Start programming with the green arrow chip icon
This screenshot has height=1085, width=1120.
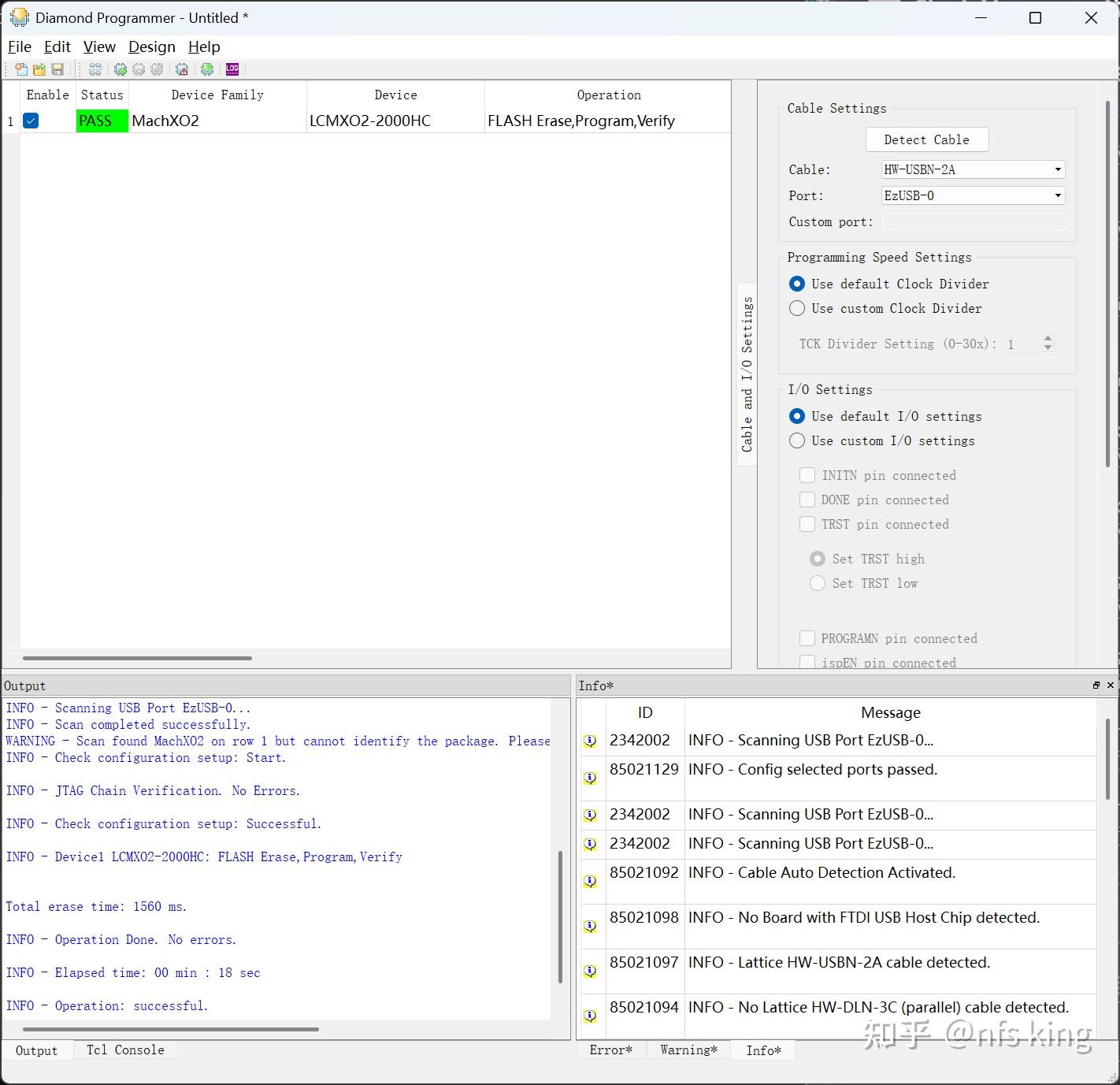pos(207,69)
